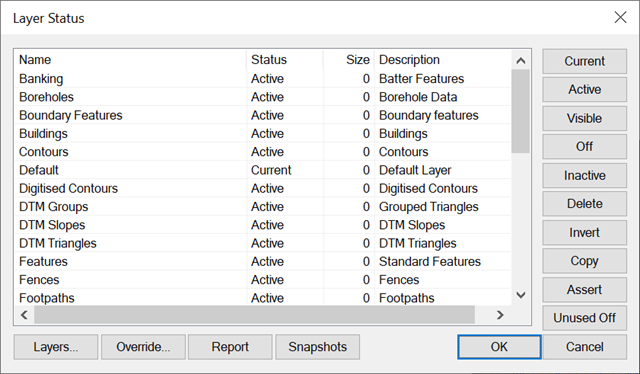640x374 pixels.
Task: Click the Grouped Triangles description
Action: point(429,207)
